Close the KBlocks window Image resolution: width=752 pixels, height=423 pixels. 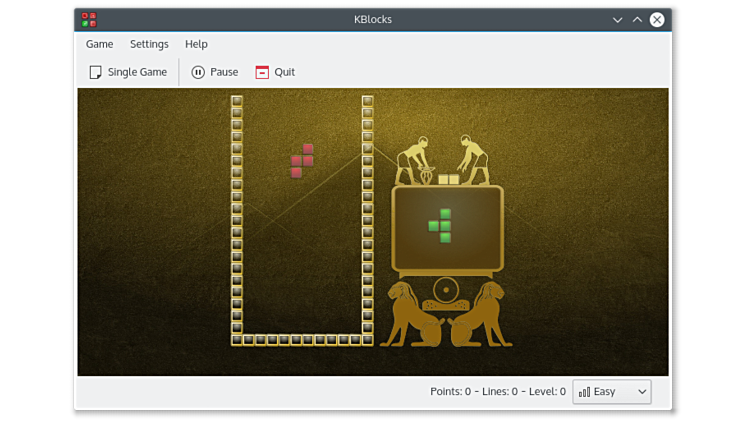pyautogui.click(x=657, y=19)
